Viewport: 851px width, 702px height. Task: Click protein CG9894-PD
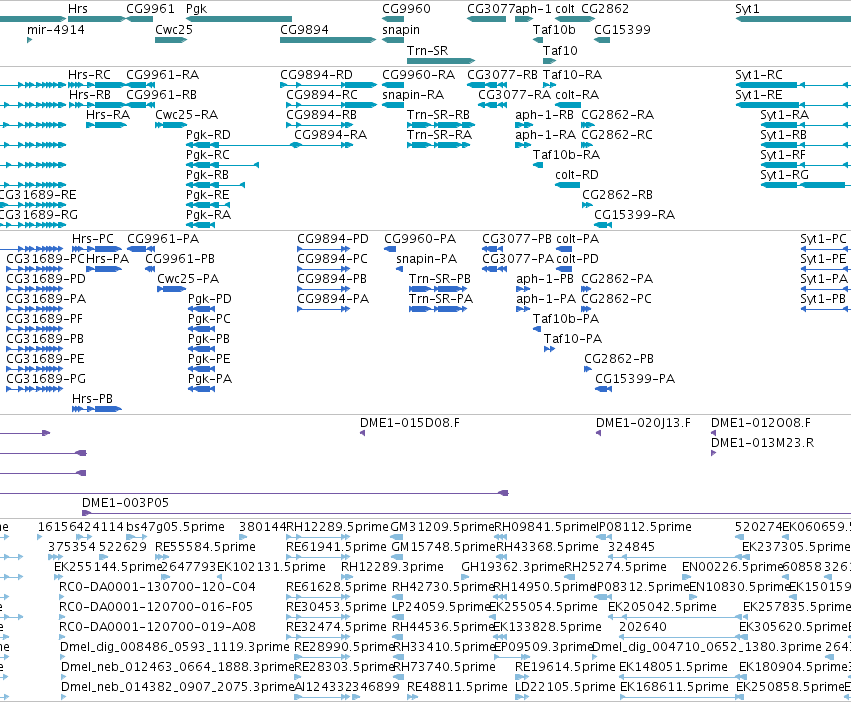pos(333,239)
